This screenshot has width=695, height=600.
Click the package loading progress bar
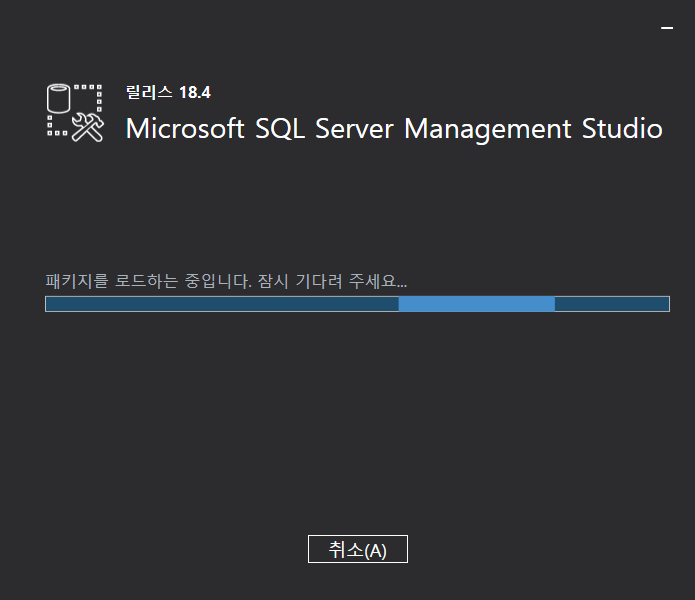coord(357,304)
